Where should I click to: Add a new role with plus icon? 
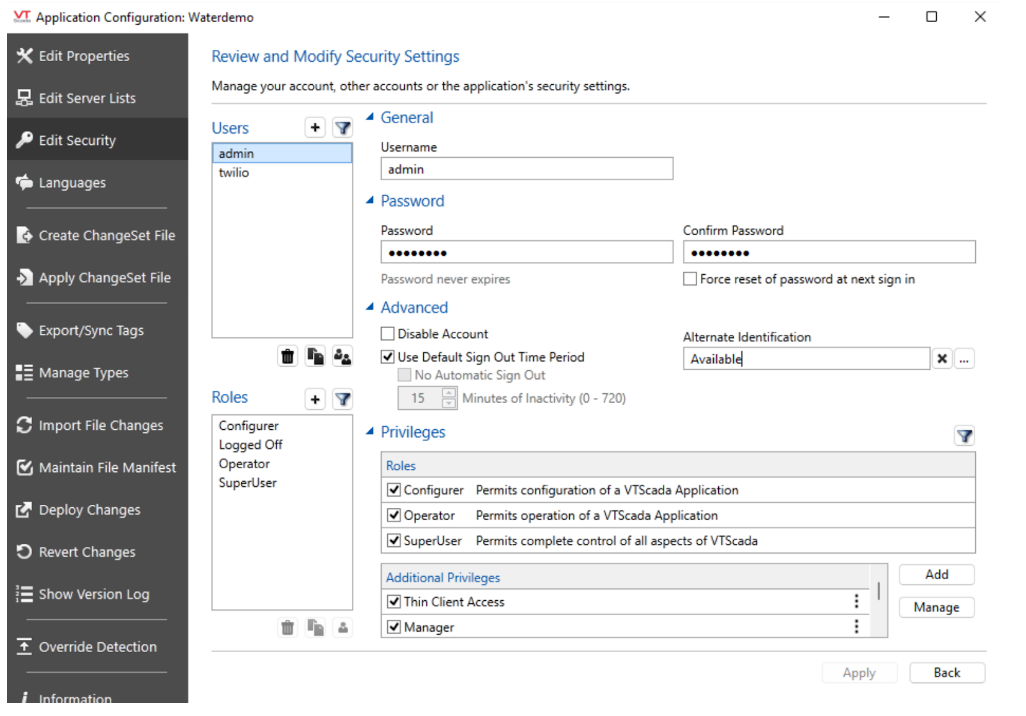[315, 399]
